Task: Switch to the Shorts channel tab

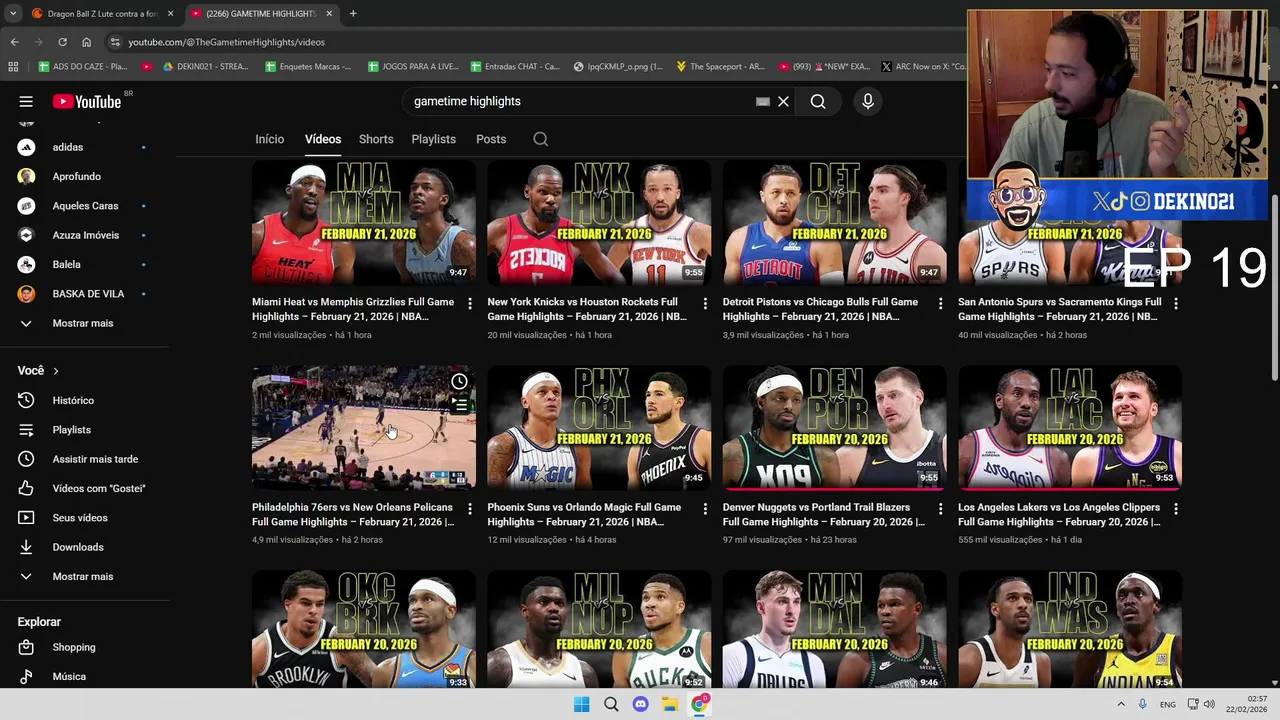Action: [x=376, y=139]
